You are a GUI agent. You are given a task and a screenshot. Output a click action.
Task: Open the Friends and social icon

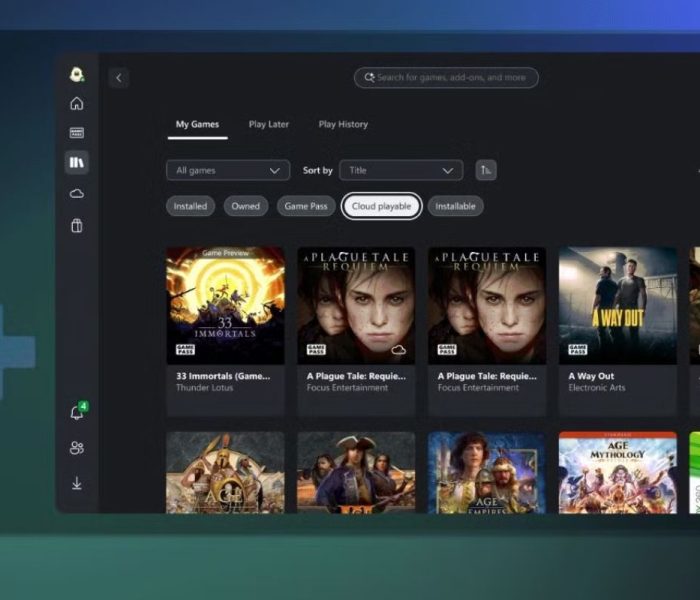coord(77,447)
